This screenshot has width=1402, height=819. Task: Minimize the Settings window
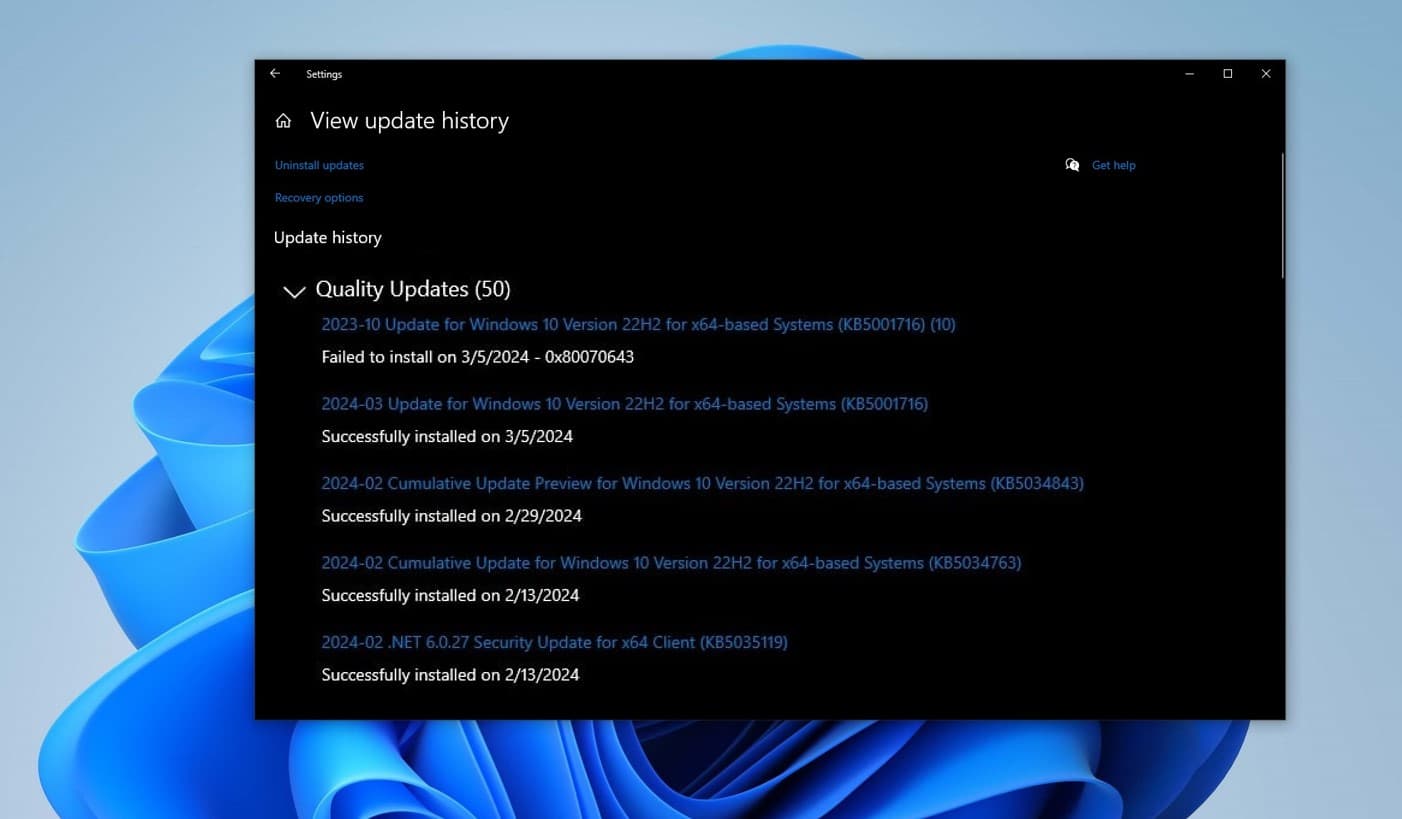tap(1189, 73)
